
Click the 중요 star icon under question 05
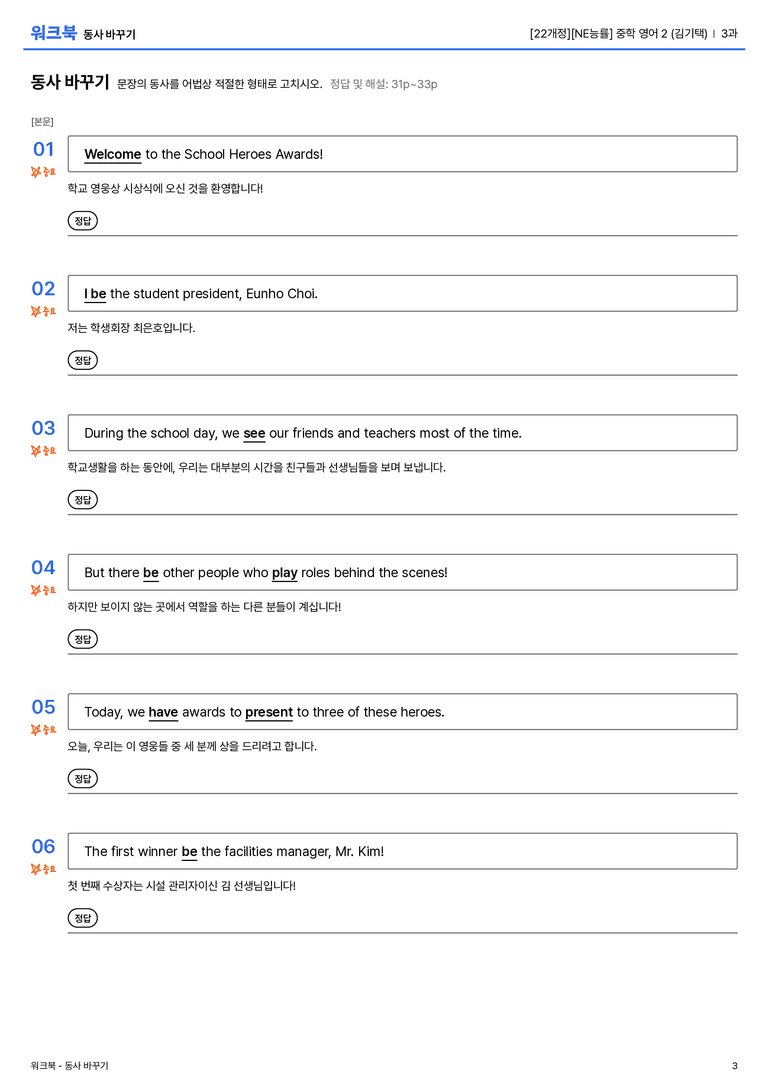click(x=43, y=729)
